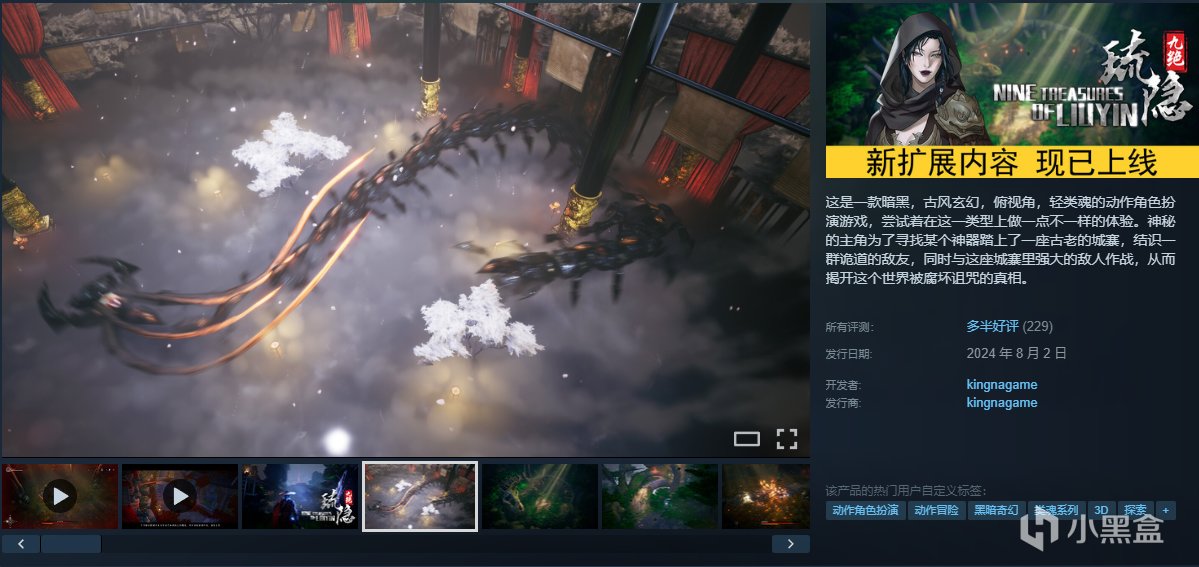The height and width of the screenshot is (567, 1199).
Task: Select the 3D tag
Action: pyautogui.click(x=1101, y=510)
